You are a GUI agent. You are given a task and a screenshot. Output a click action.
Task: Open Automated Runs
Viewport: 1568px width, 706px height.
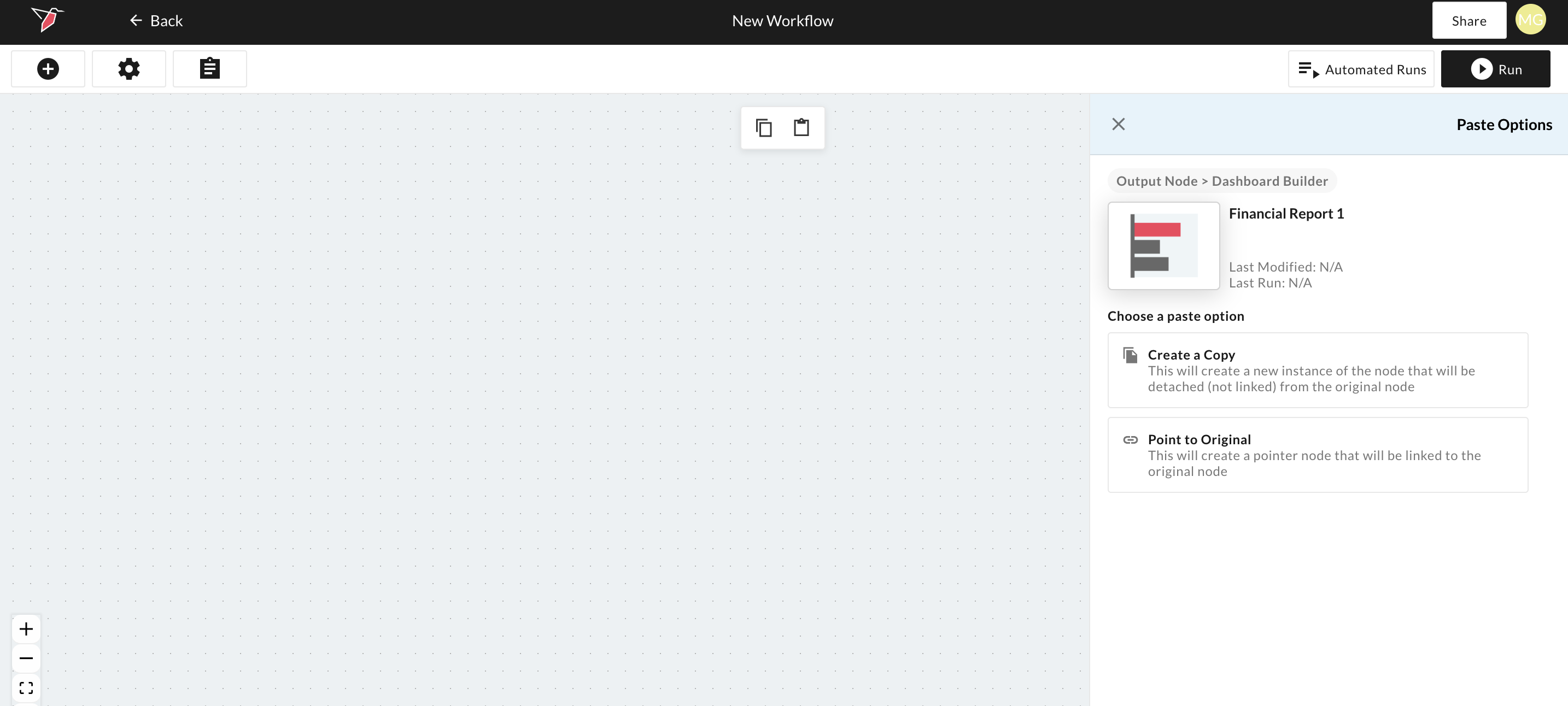click(x=1361, y=69)
